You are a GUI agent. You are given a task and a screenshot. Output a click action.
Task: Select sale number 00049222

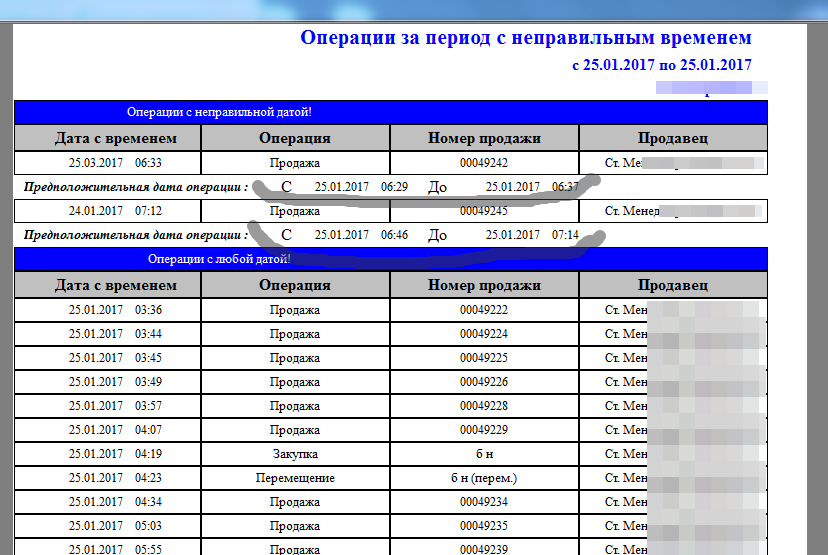484,310
